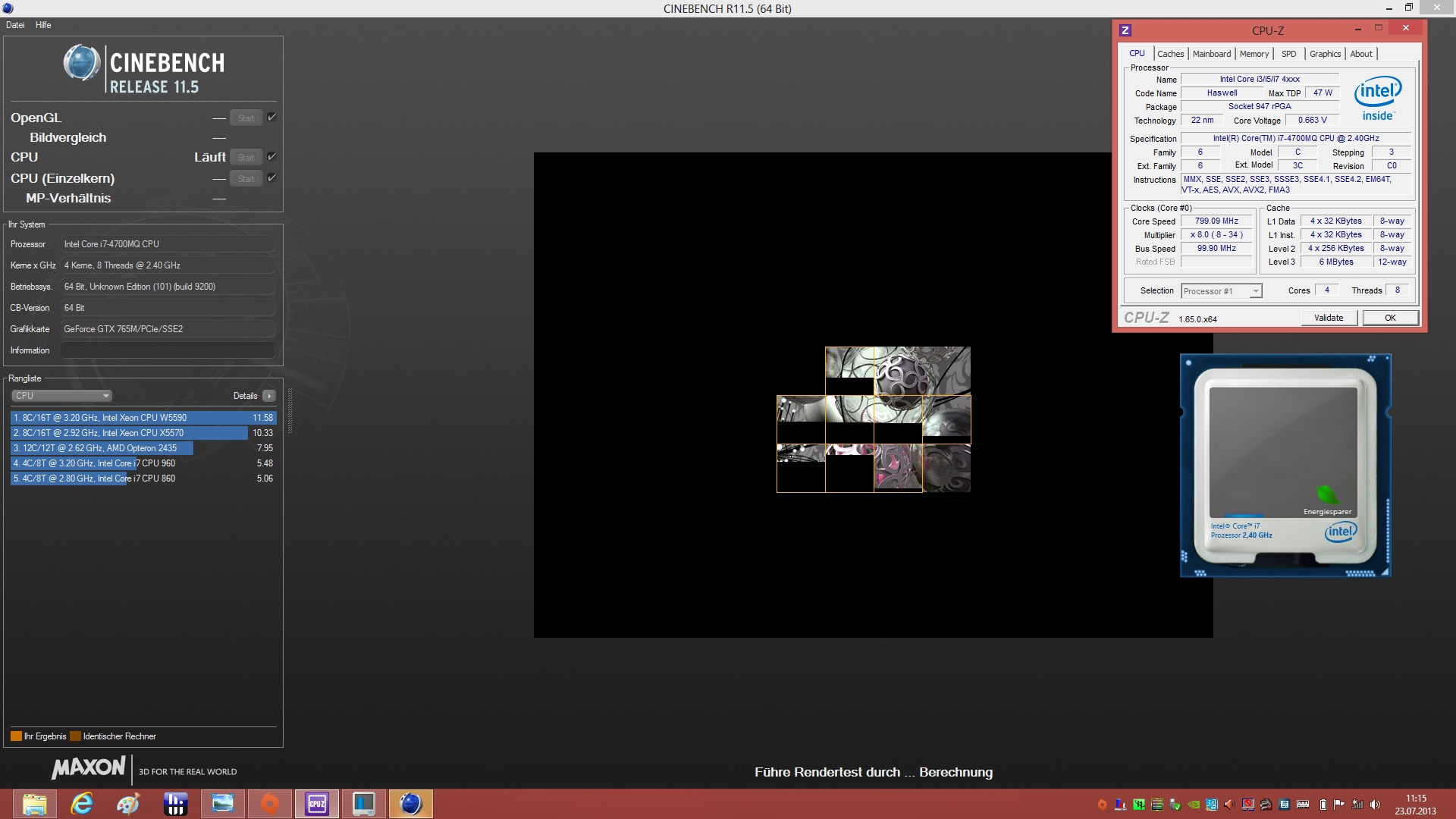Screen dimensions: 1456x819
Task: Click the Details arrow in the Rangliste panel
Action: coord(268,396)
